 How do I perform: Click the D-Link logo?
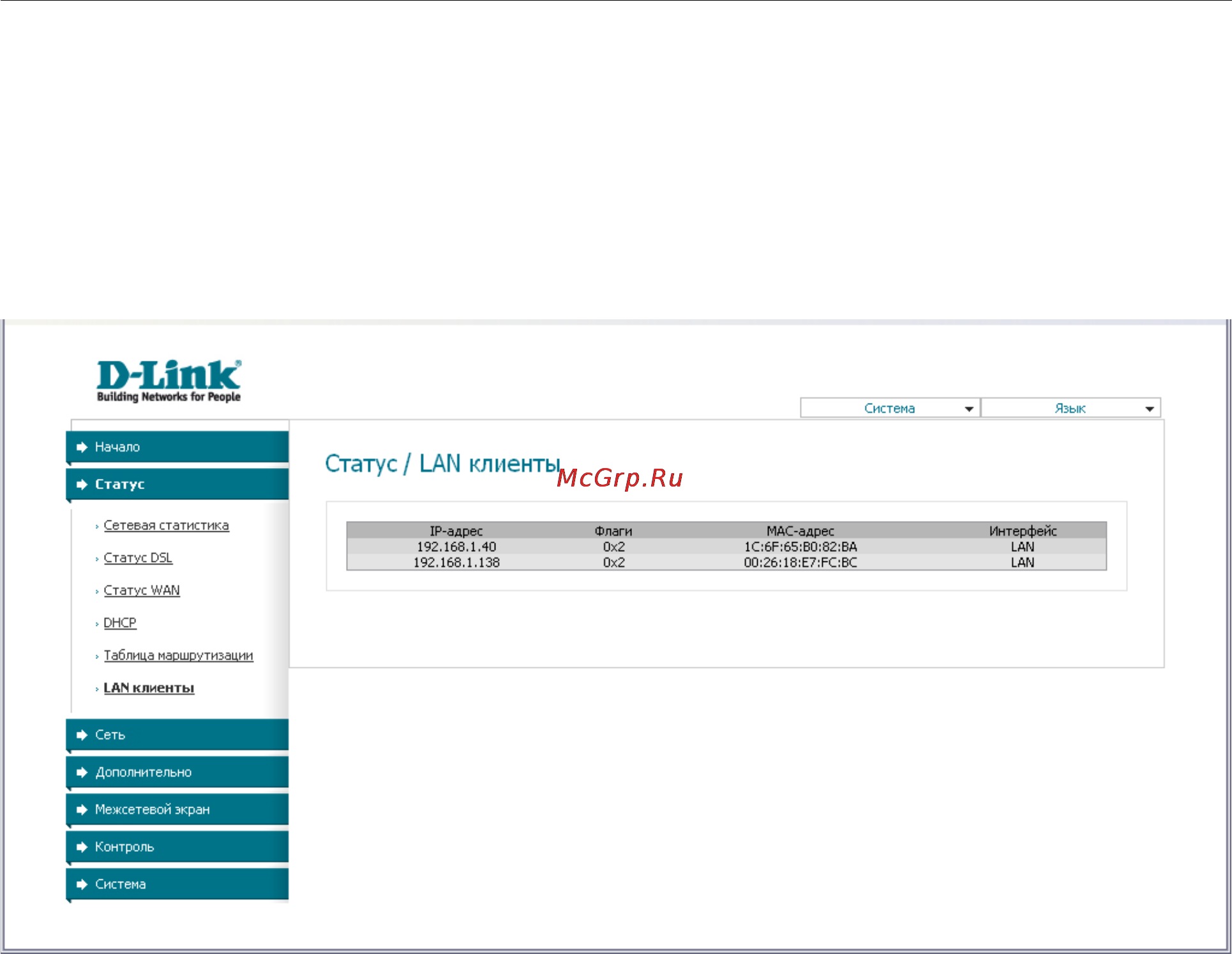point(169,381)
